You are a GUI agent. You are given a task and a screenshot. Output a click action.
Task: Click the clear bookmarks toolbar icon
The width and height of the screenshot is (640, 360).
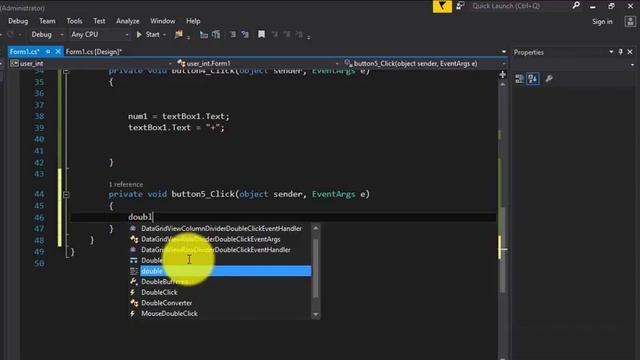pos(299,35)
